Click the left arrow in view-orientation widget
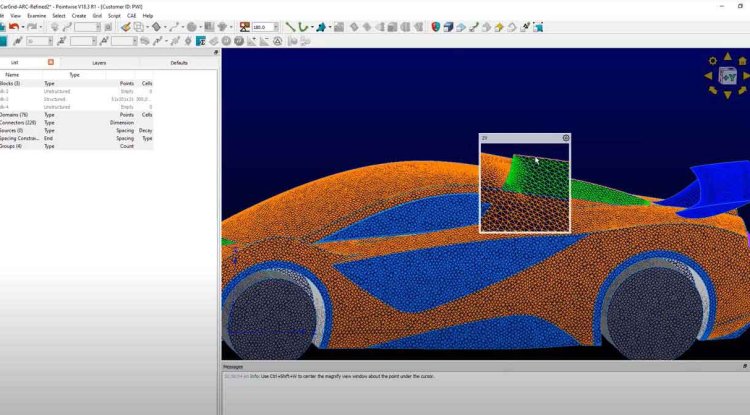This screenshot has width=750, height=415. pos(708,76)
